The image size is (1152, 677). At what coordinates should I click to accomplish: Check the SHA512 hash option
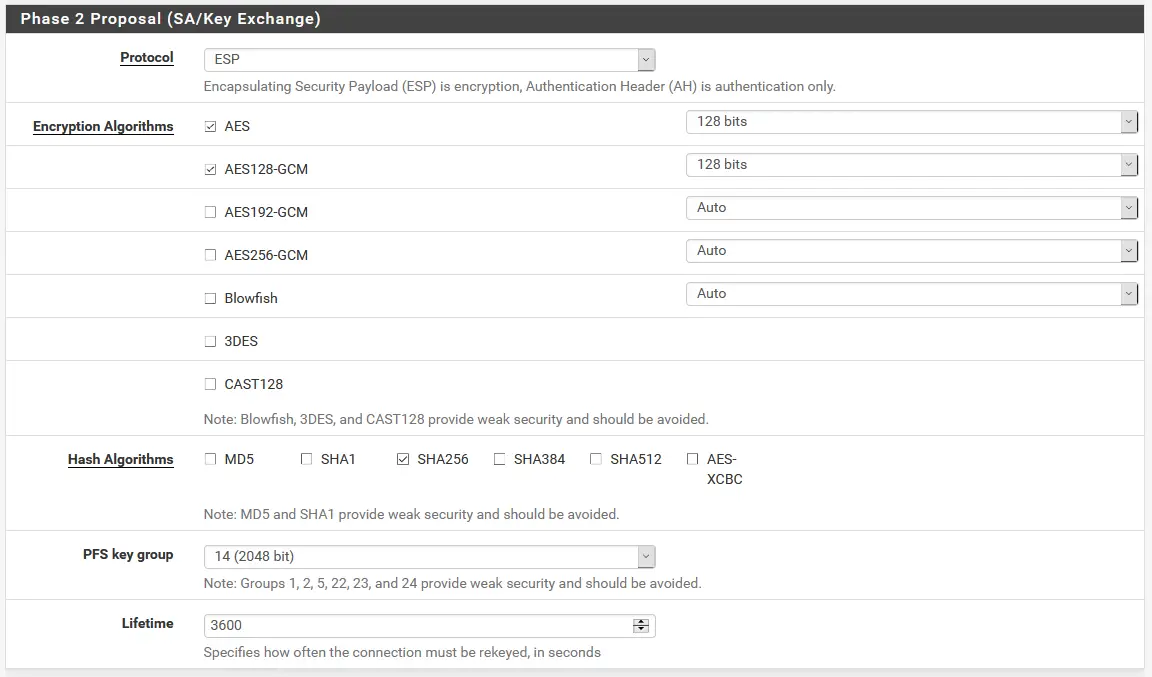click(596, 460)
